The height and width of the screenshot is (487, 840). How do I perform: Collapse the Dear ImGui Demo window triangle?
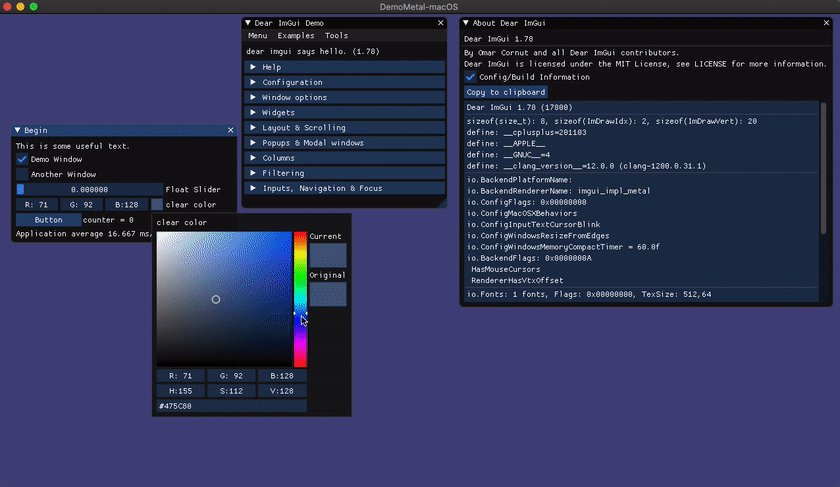248,23
